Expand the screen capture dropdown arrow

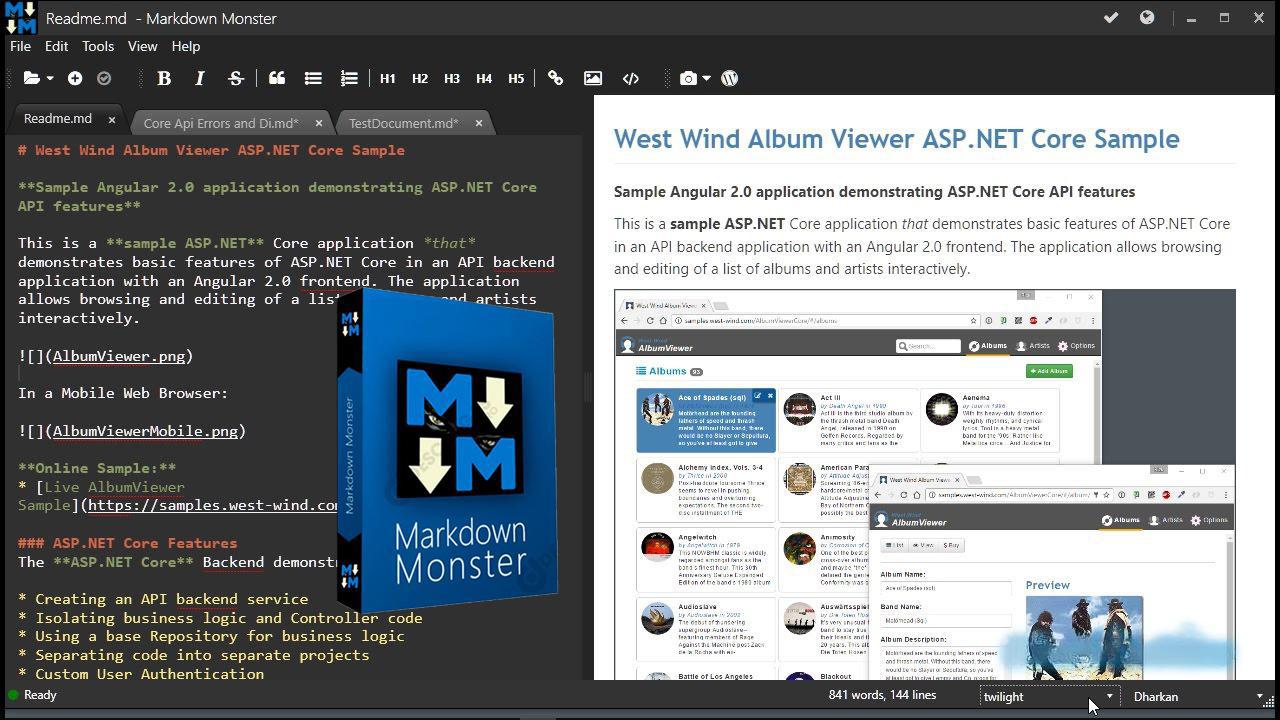pyautogui.click(x=706, y=79)
